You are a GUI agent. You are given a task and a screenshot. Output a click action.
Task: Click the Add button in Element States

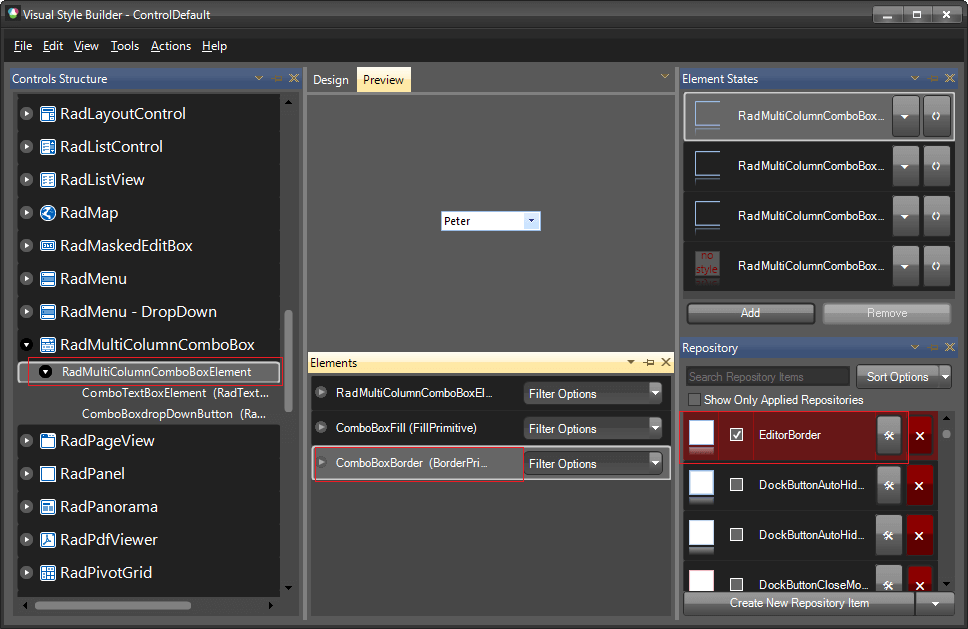tap(751, 313)
